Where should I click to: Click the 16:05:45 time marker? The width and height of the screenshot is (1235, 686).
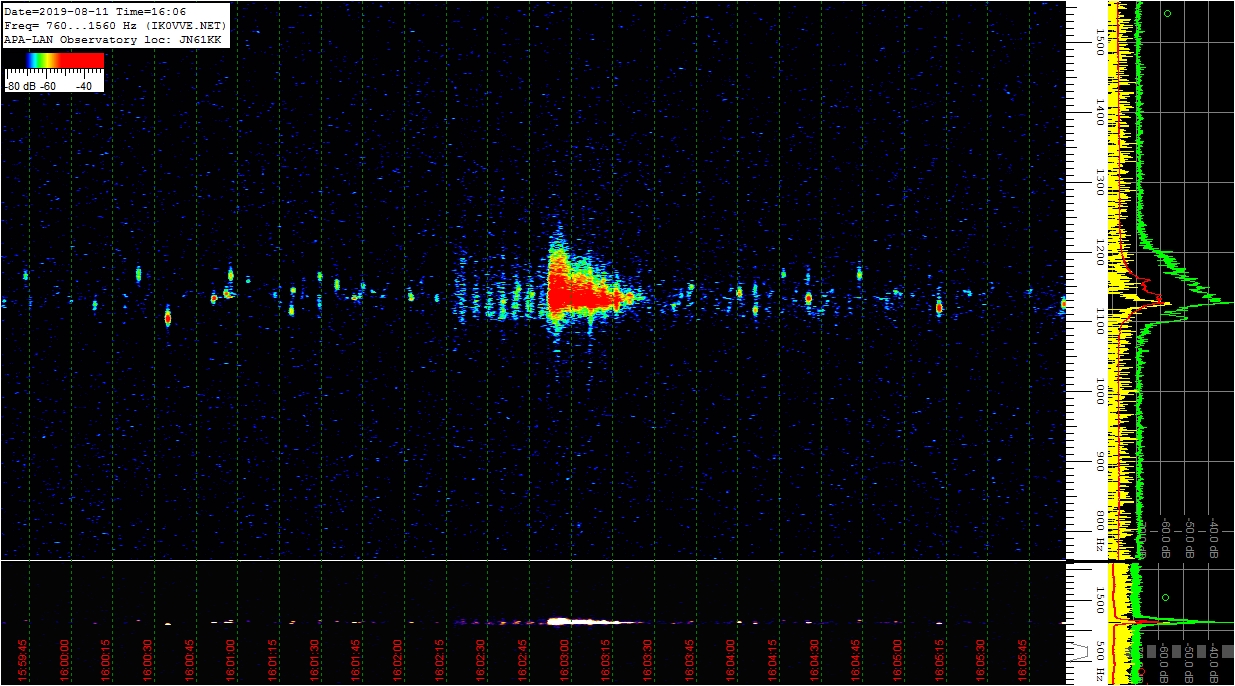point(1023,662)
